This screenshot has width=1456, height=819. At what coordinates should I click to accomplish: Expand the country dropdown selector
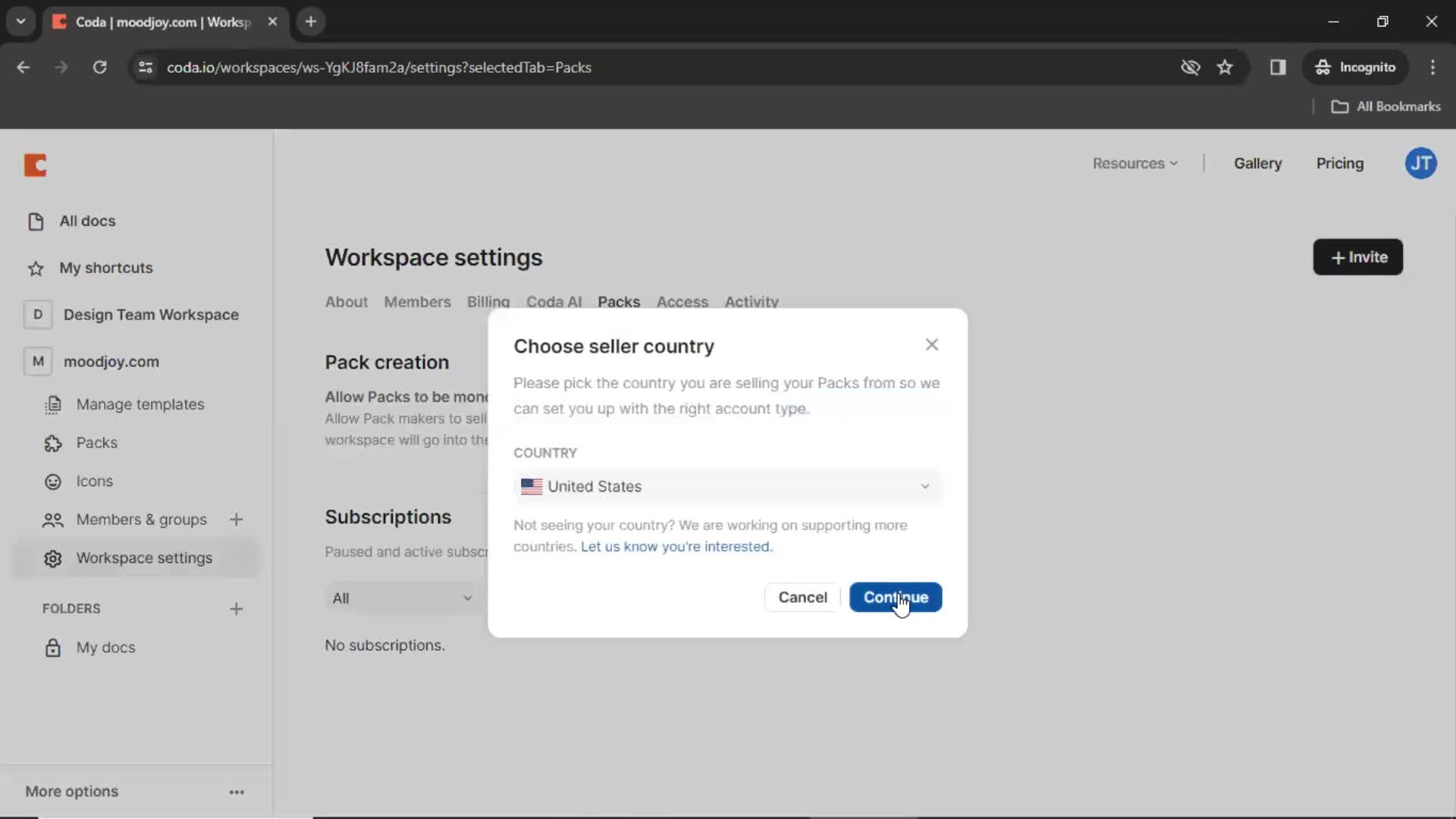[x=726, y=486]
